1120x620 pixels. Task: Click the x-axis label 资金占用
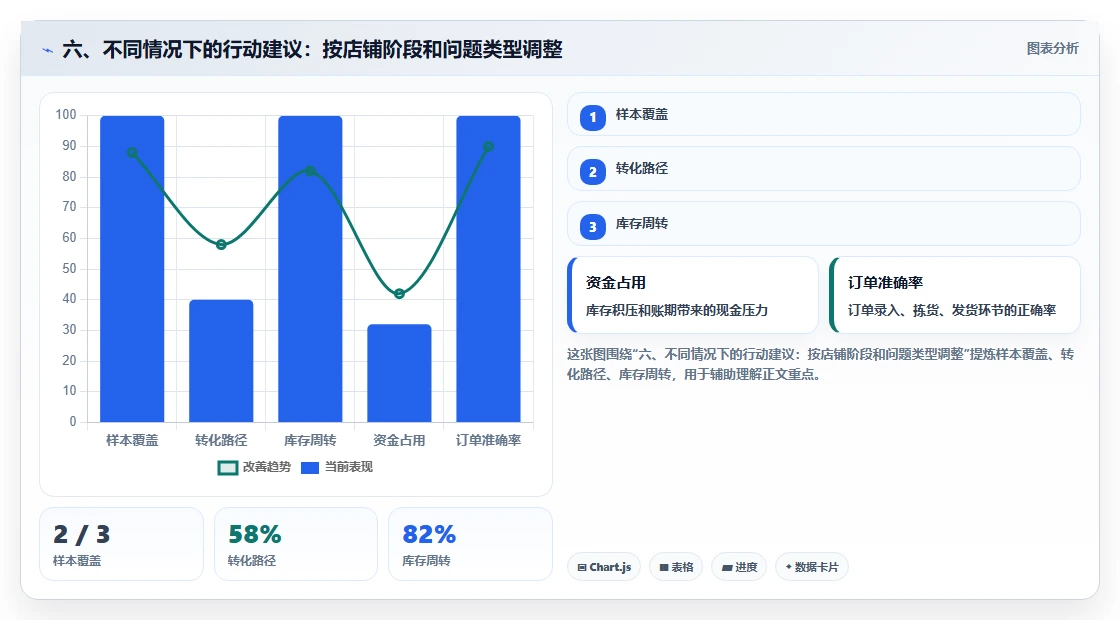[x=399, y=441]
